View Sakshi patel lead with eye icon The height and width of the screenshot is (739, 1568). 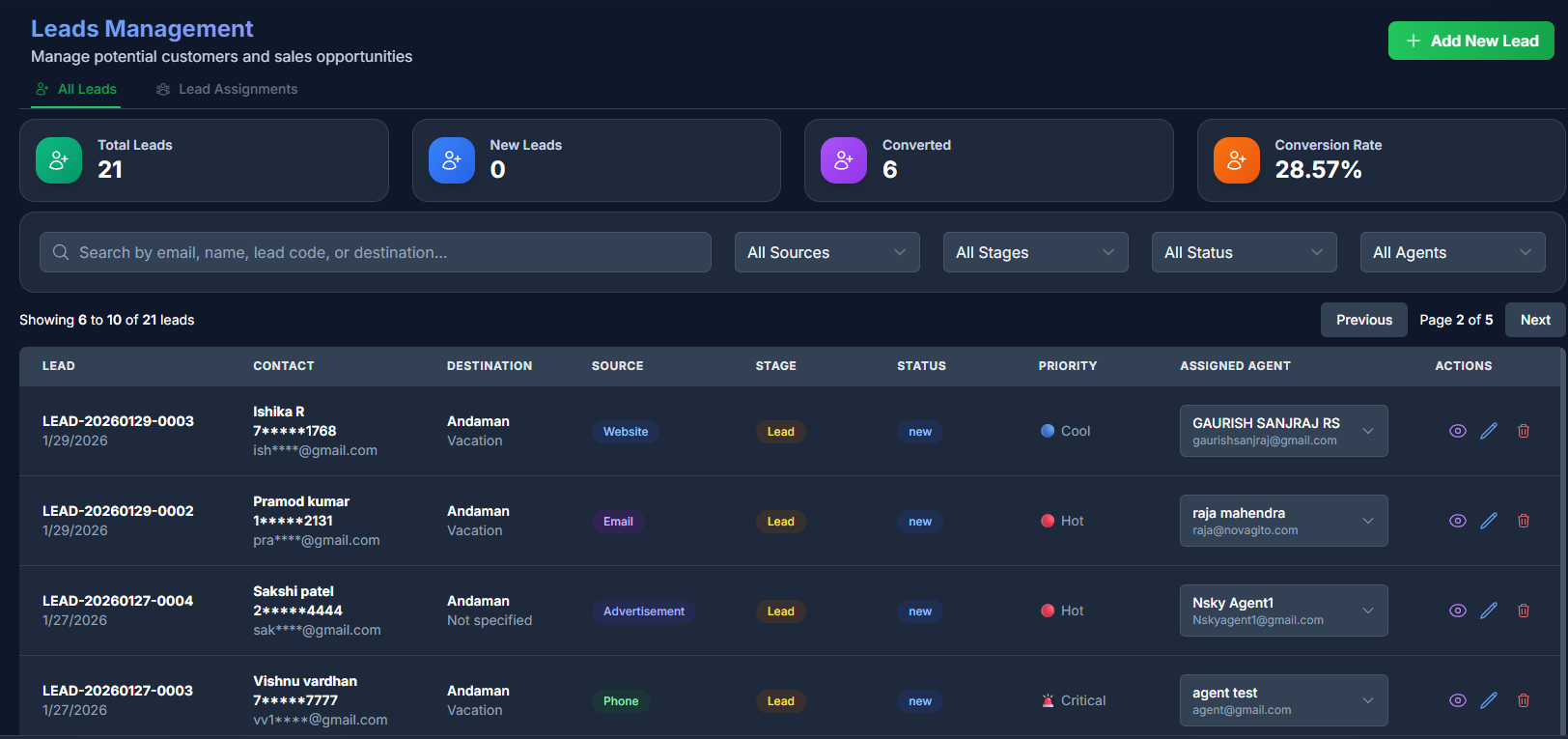click(1458, 611)
